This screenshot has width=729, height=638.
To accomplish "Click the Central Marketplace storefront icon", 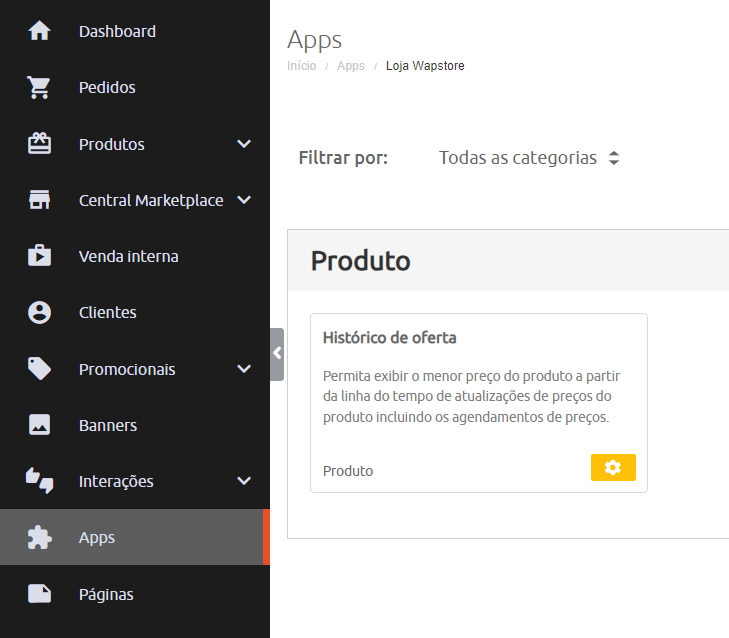I will (39, 200).
